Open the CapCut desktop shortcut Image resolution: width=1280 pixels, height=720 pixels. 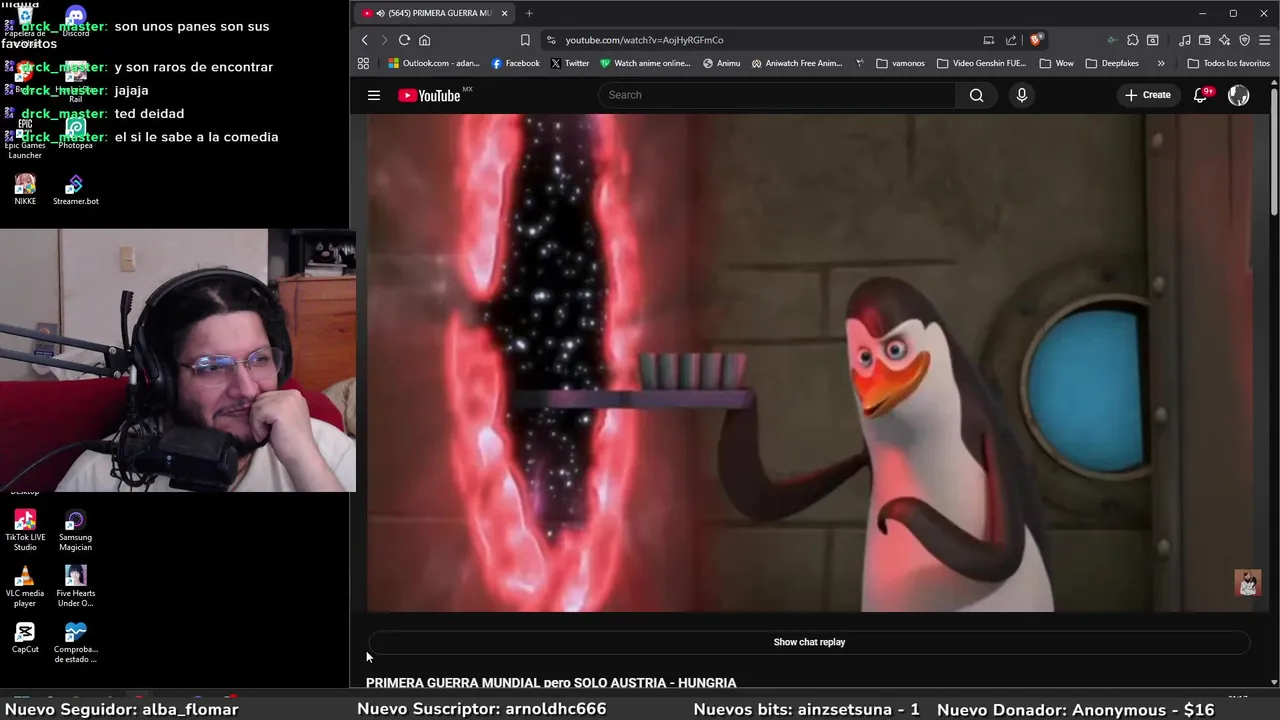point(25,637)
